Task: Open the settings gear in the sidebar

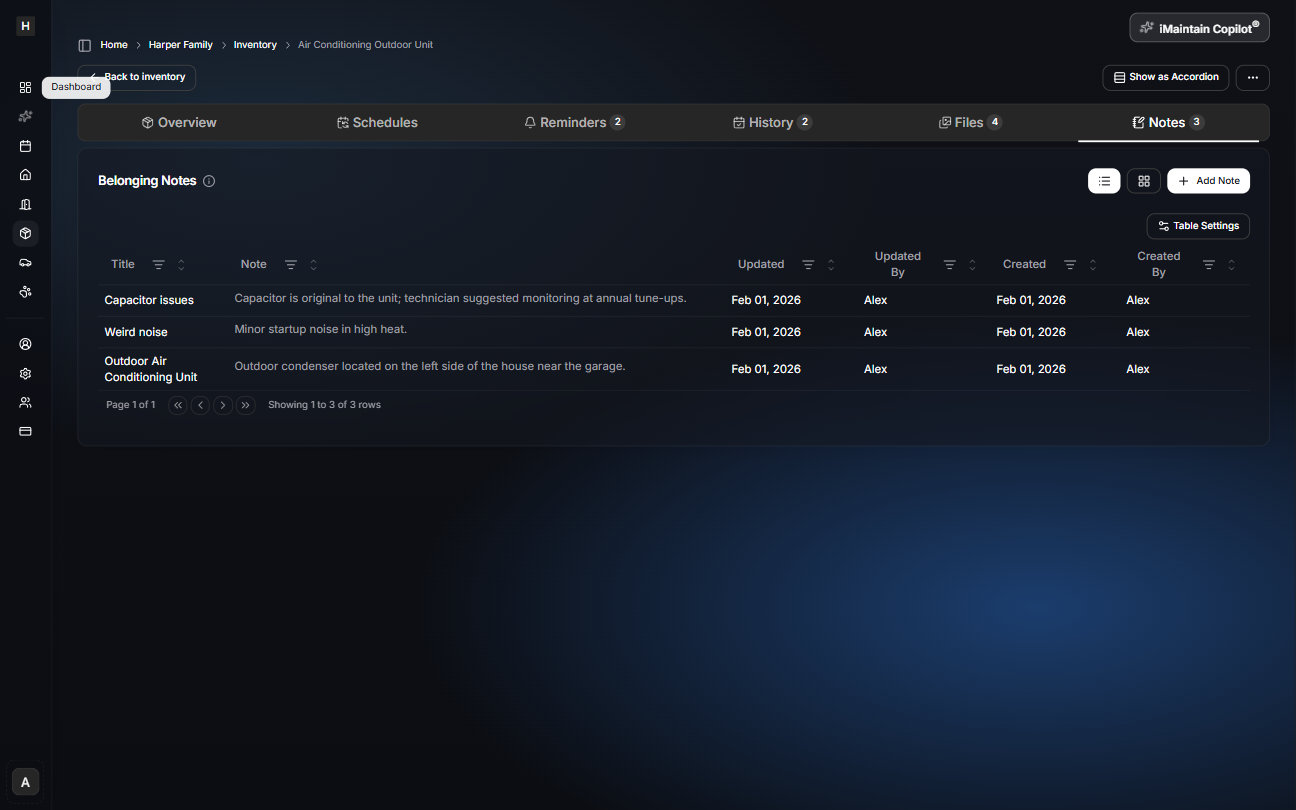Action: [26, 373]
